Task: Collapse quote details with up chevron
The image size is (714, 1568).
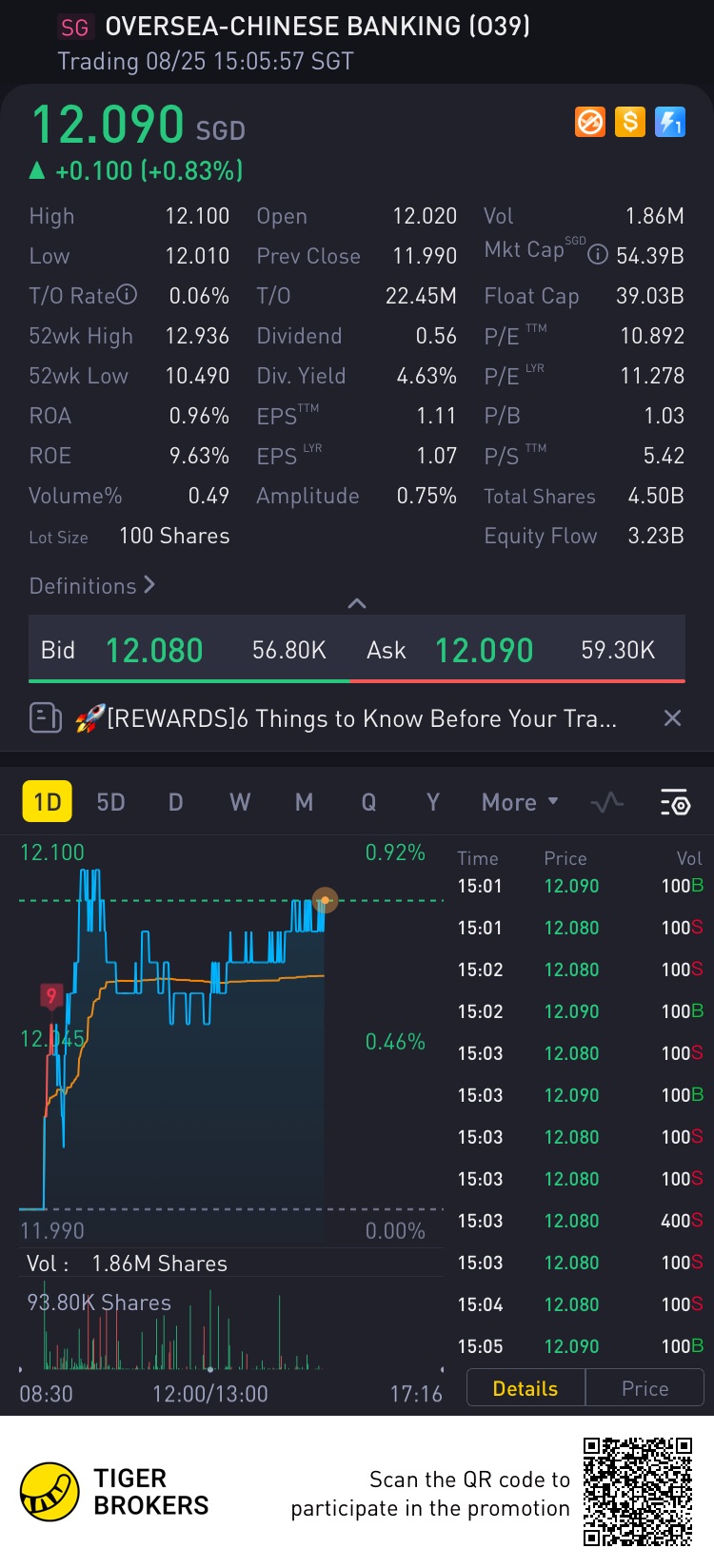Action: [357, 603]
